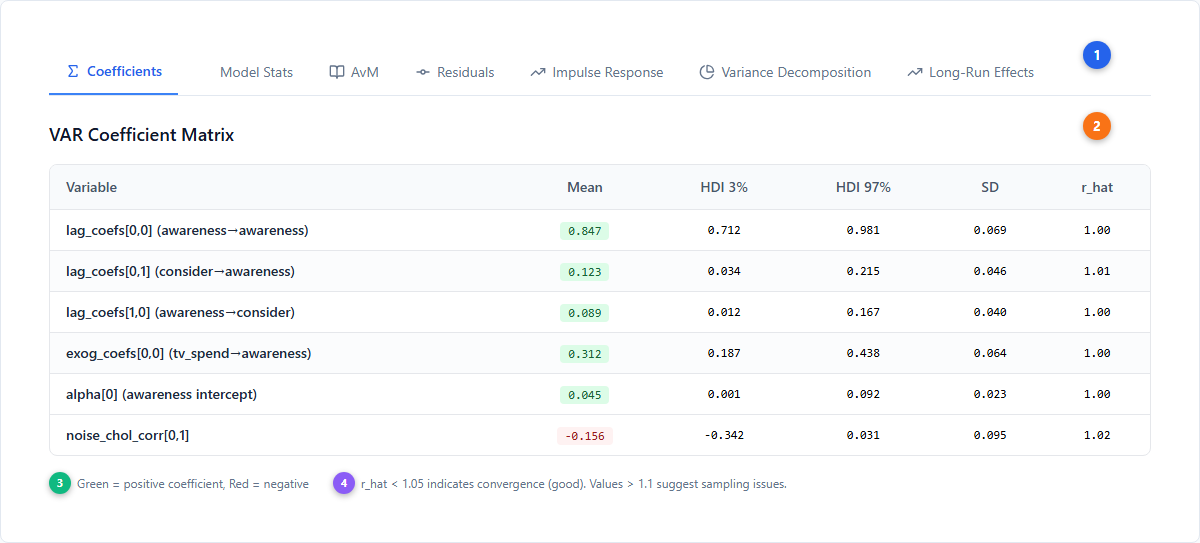Switch to the Impulse Response tab
Screen dimensions: 1200x543
pyautogui.click(x=597, y=72)
